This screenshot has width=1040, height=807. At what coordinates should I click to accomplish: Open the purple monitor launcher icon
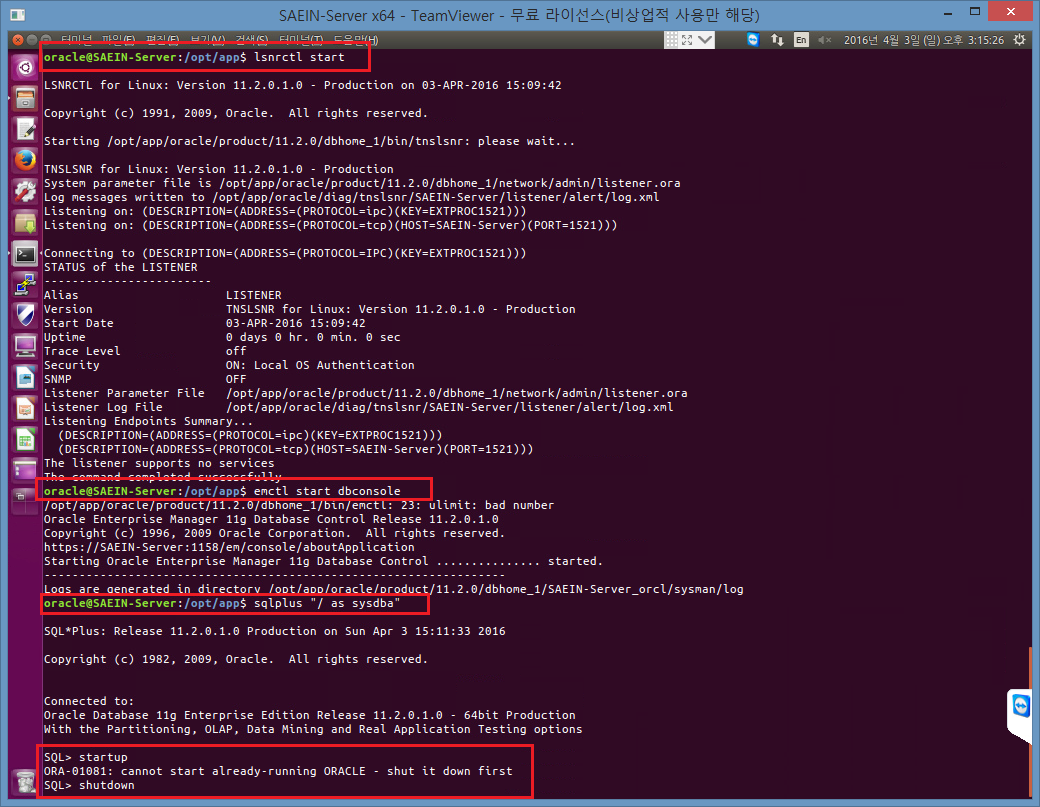point(25,346)
